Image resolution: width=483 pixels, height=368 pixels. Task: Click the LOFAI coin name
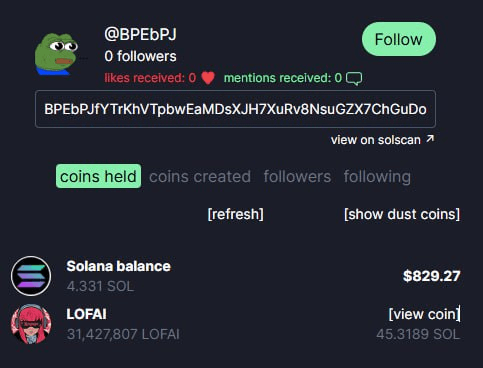coord(86,314)
